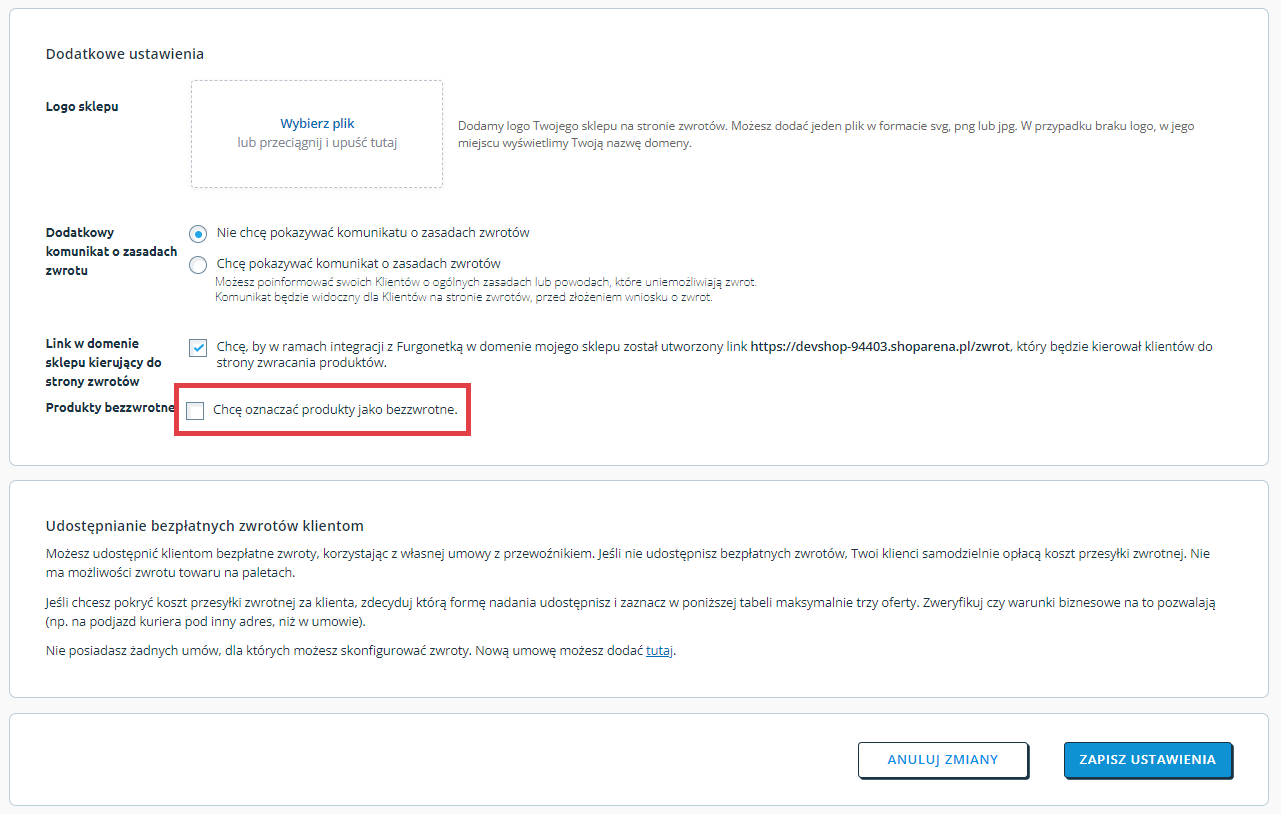Click label text 'Chcę pokazywać komunikat o zasadach zwrotów'
1281x814 pixels.
click(358, 264)
